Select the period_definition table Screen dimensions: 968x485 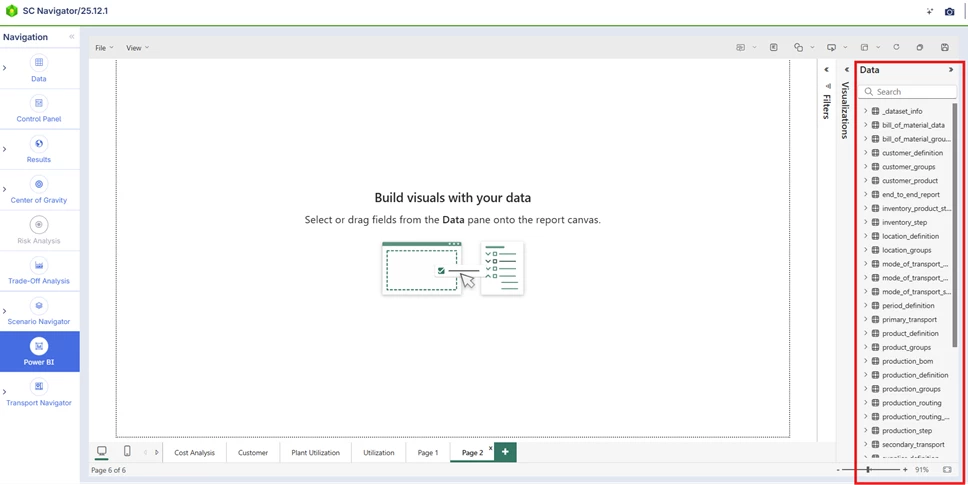pos(908,305)
